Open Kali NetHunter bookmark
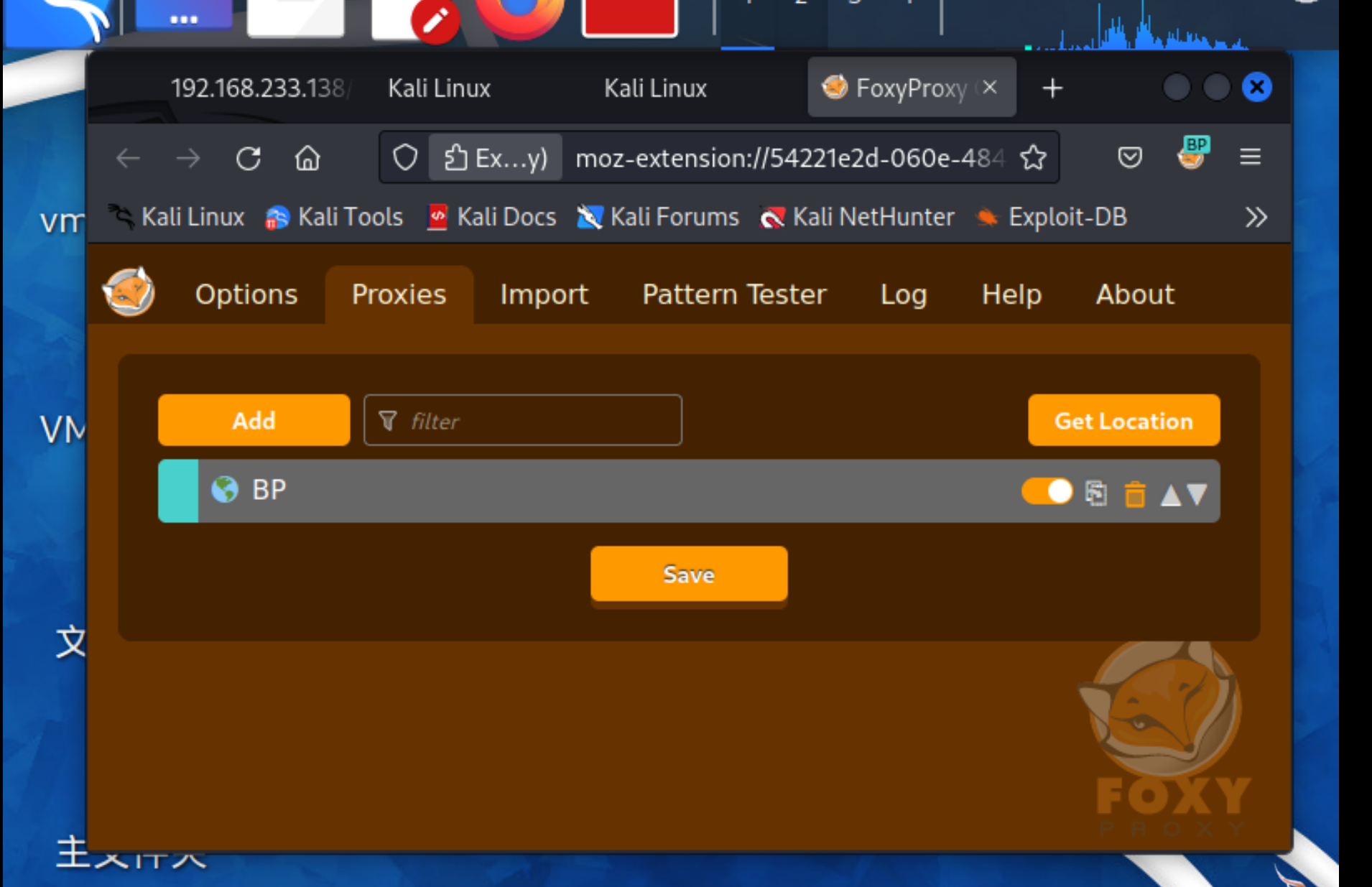The image size is (1372, 887). click(858, 217)
